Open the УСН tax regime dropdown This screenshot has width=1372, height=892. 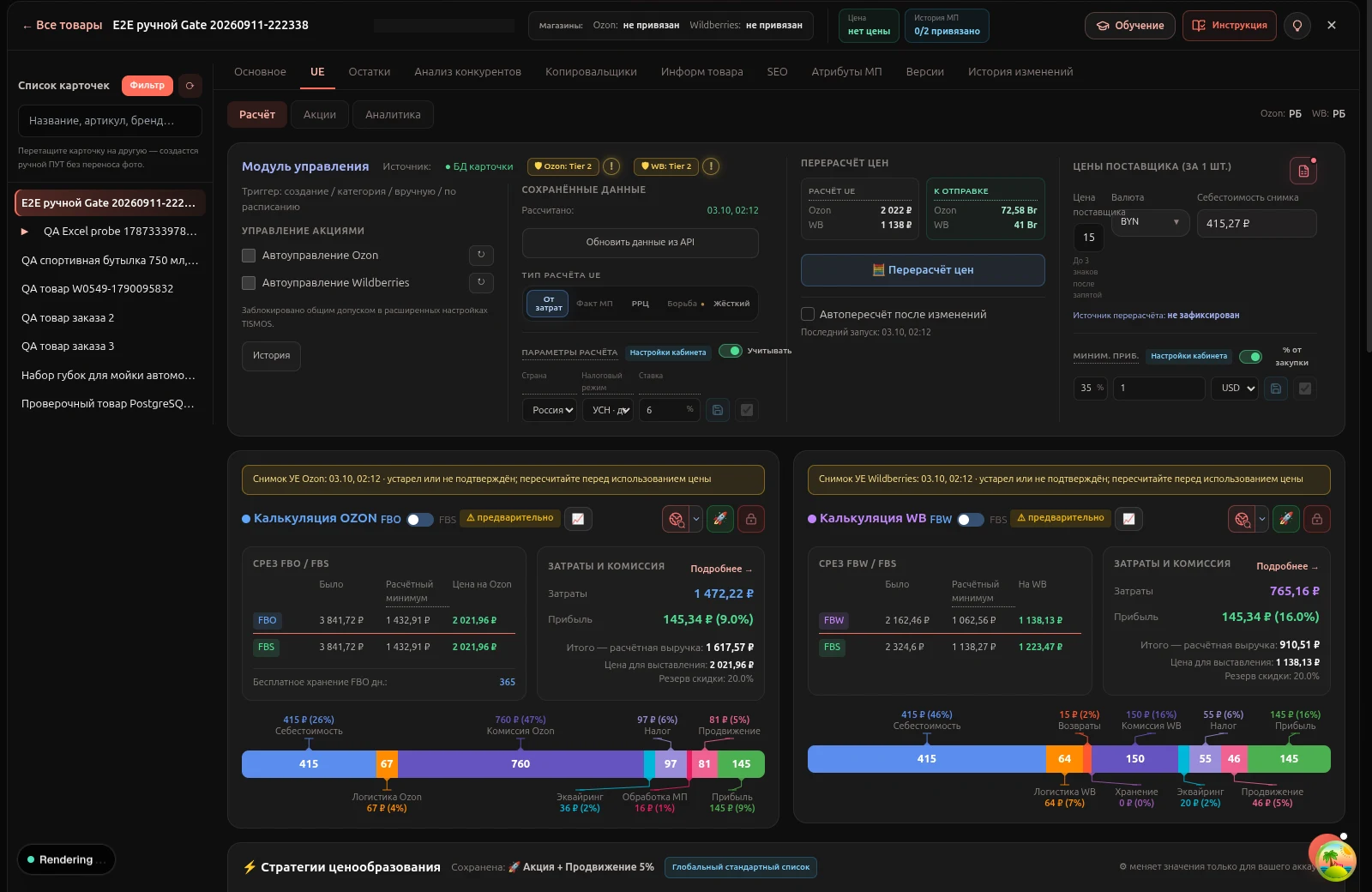point(609,410)
